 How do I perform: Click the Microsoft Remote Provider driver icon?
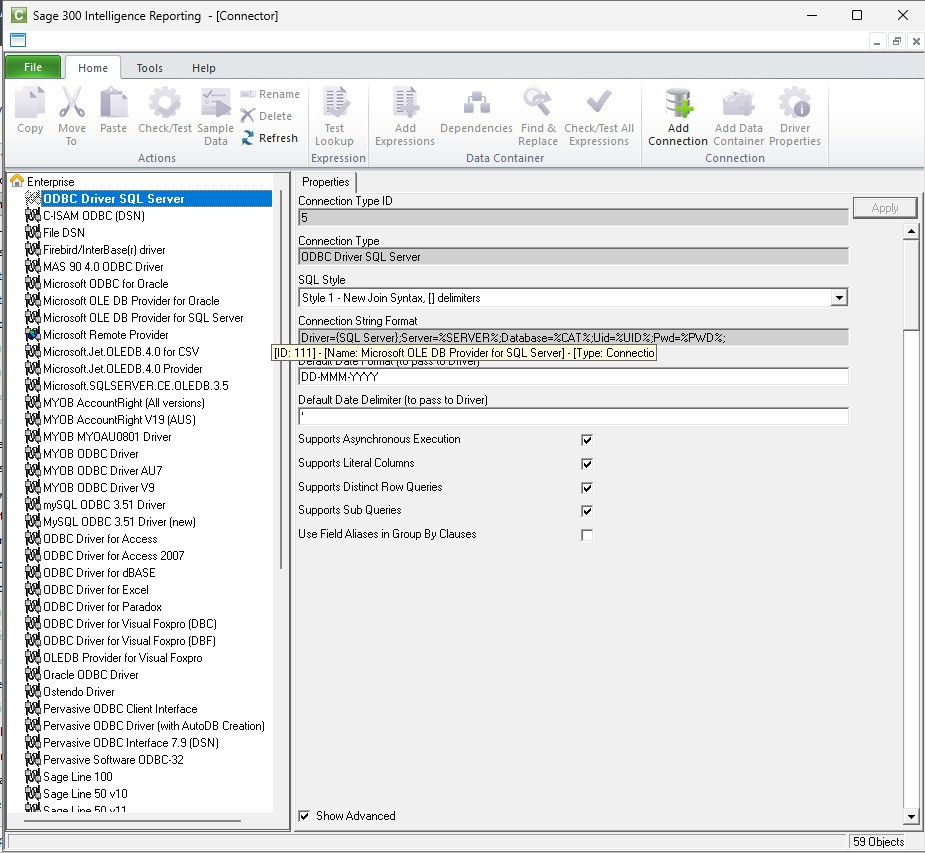pos(33,334)
